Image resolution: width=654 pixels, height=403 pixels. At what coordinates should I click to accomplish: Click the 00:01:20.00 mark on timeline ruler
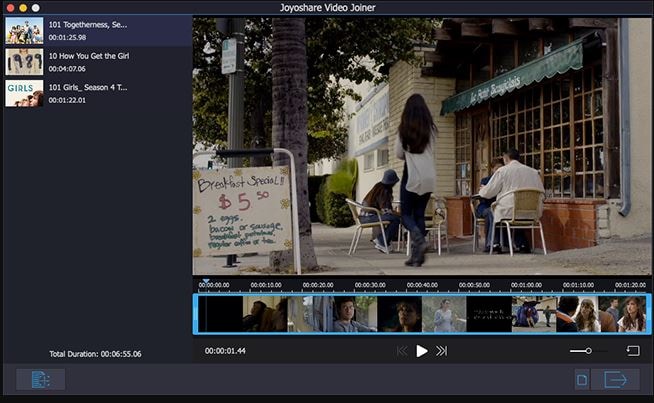coord(630,285)
